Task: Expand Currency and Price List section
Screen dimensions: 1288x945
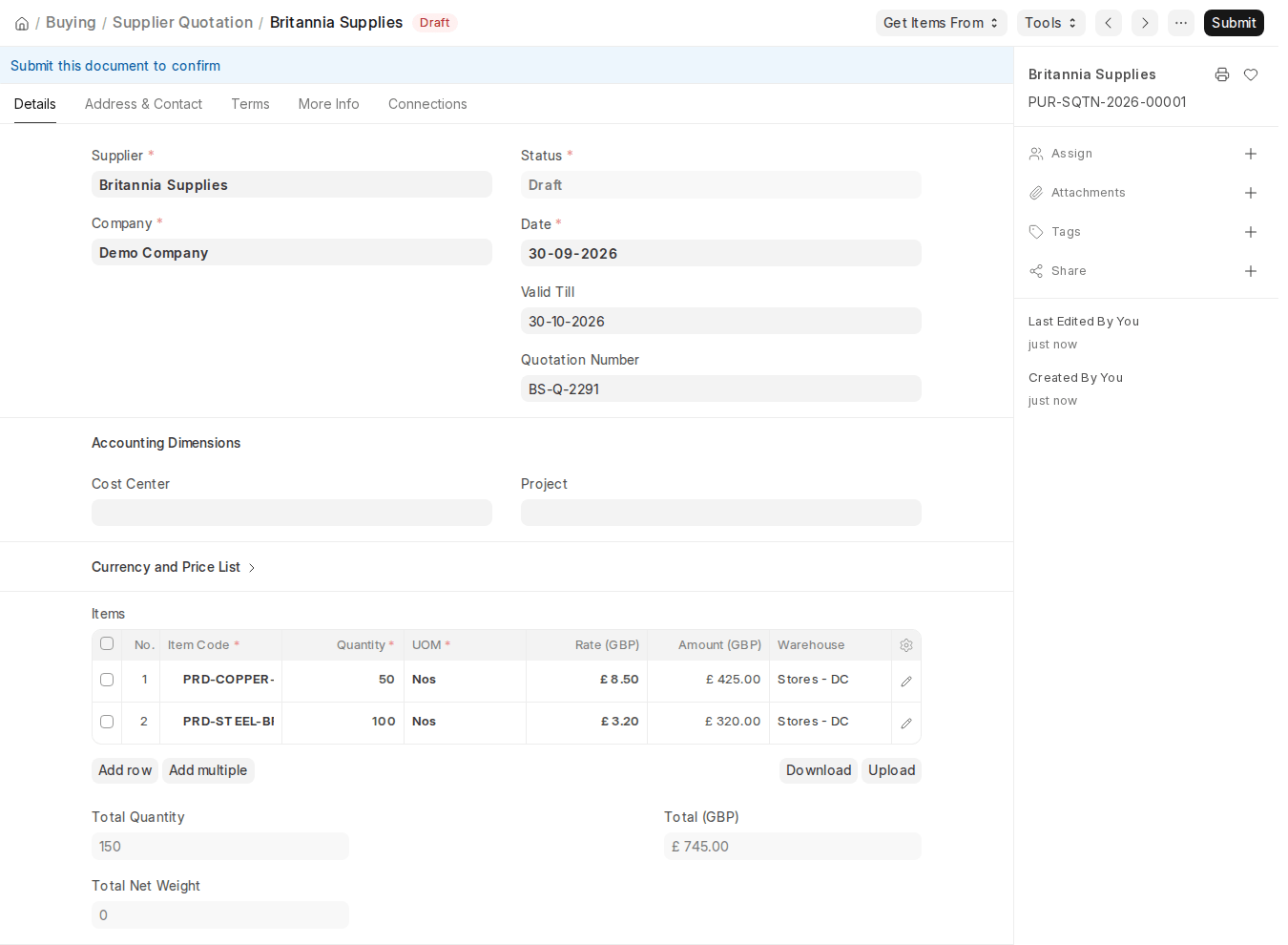Action: point(174,567)
